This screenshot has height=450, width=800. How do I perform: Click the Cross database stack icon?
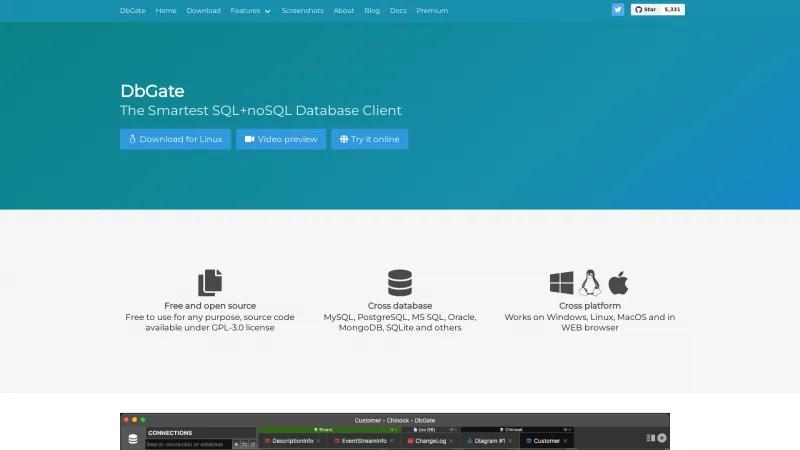point(399,283)
